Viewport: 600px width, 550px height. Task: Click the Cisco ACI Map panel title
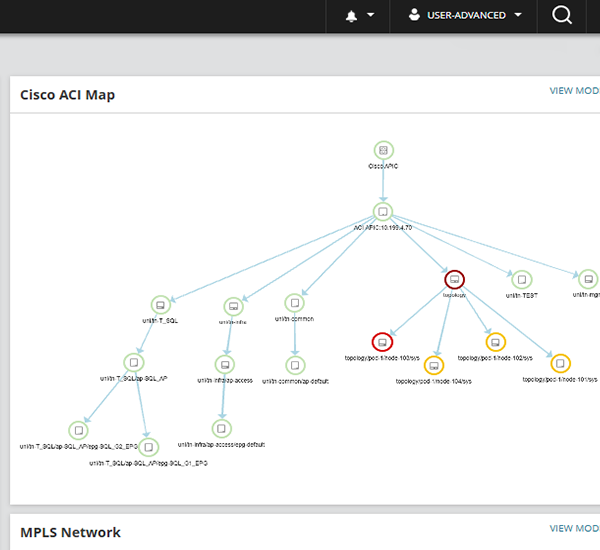pos(67,95)
